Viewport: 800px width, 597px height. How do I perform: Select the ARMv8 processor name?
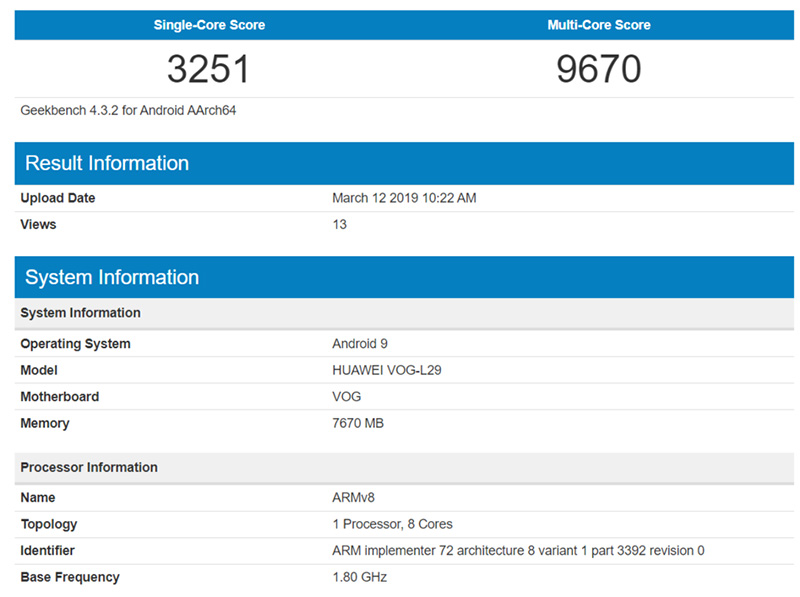[353, 498]
